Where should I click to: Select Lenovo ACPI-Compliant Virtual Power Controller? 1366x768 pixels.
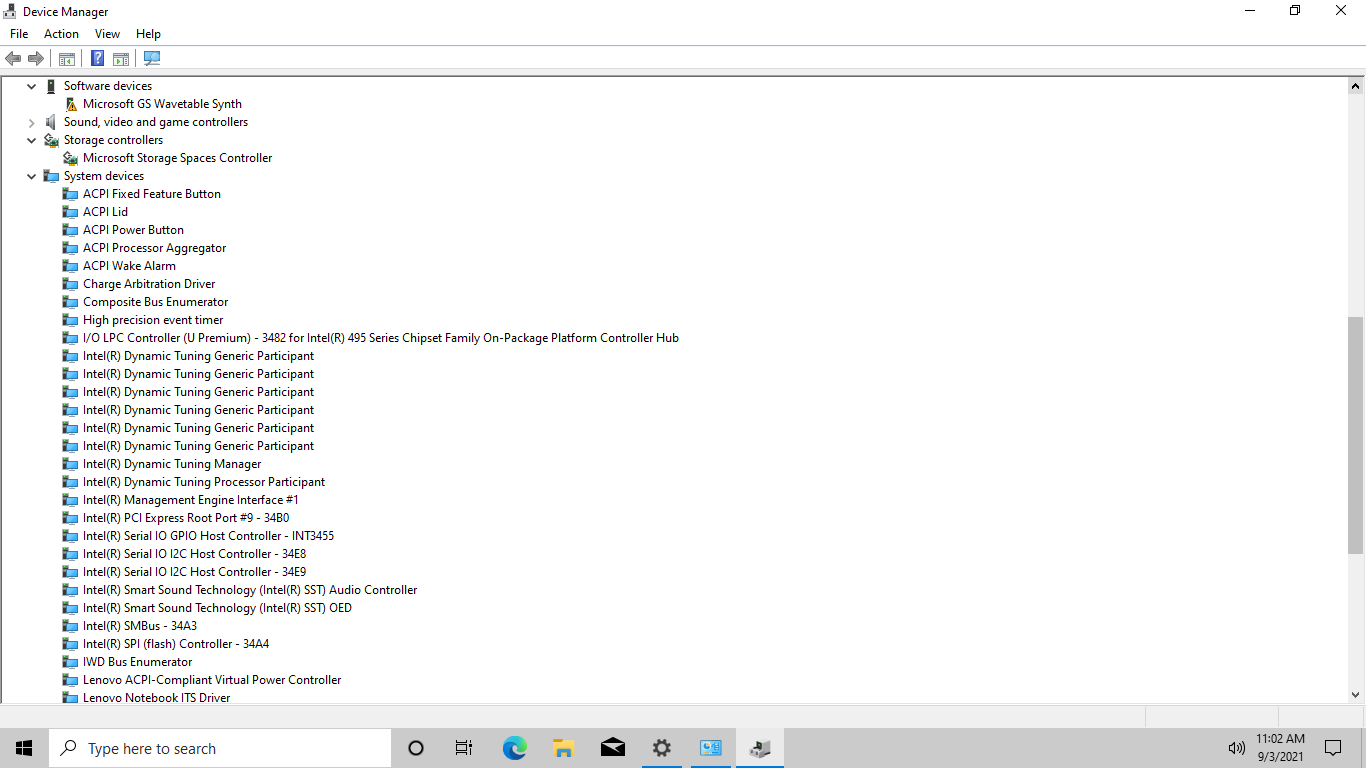(212, 680)
